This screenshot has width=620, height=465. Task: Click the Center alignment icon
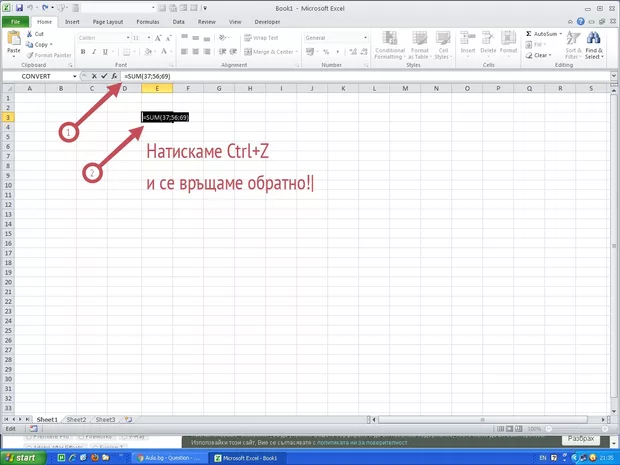tap(195, 52)
